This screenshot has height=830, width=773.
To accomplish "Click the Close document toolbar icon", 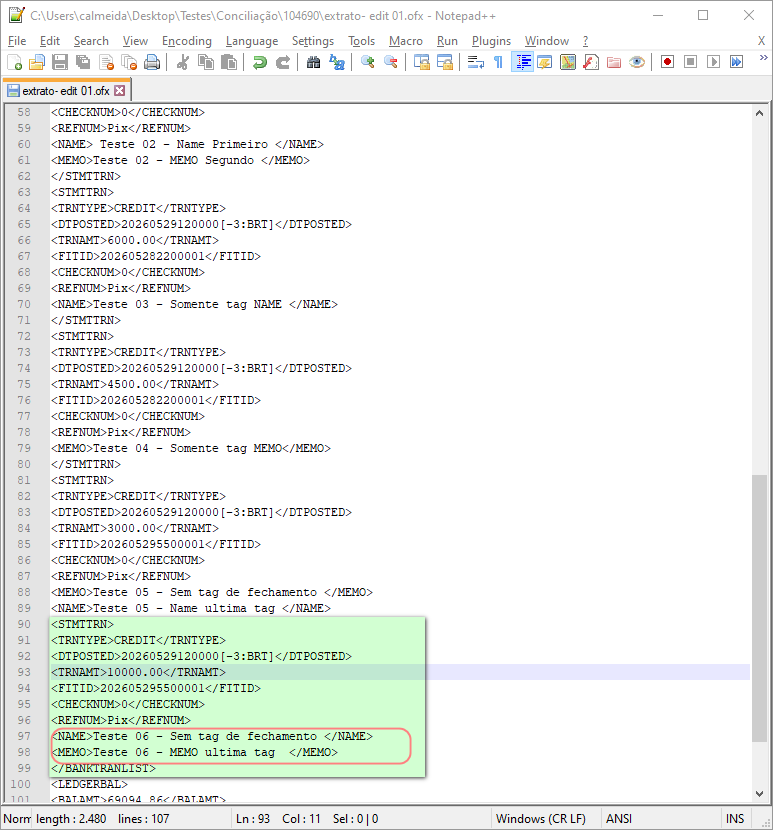I will (x=106, y=62).
